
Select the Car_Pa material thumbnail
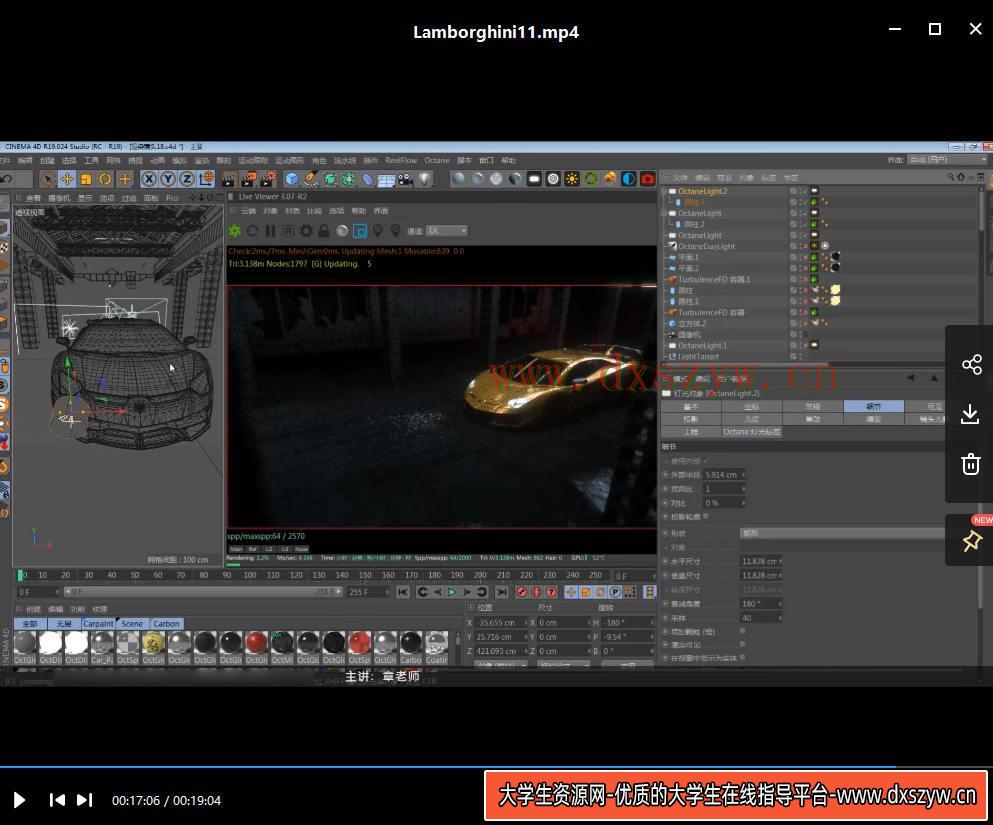point(101,648)
